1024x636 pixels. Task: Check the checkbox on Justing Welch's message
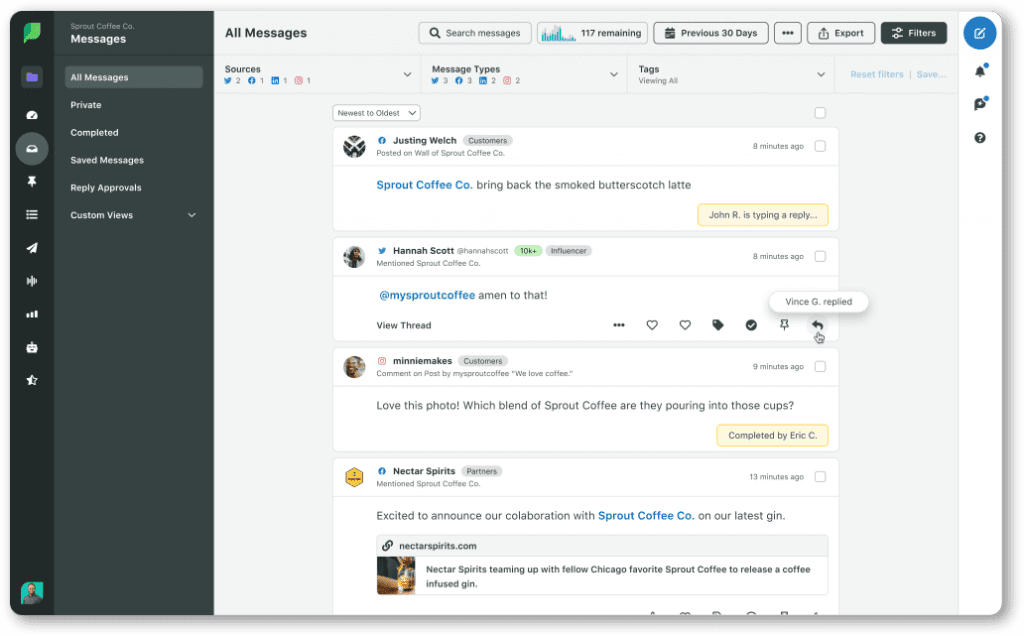click(x=819, y=145)
